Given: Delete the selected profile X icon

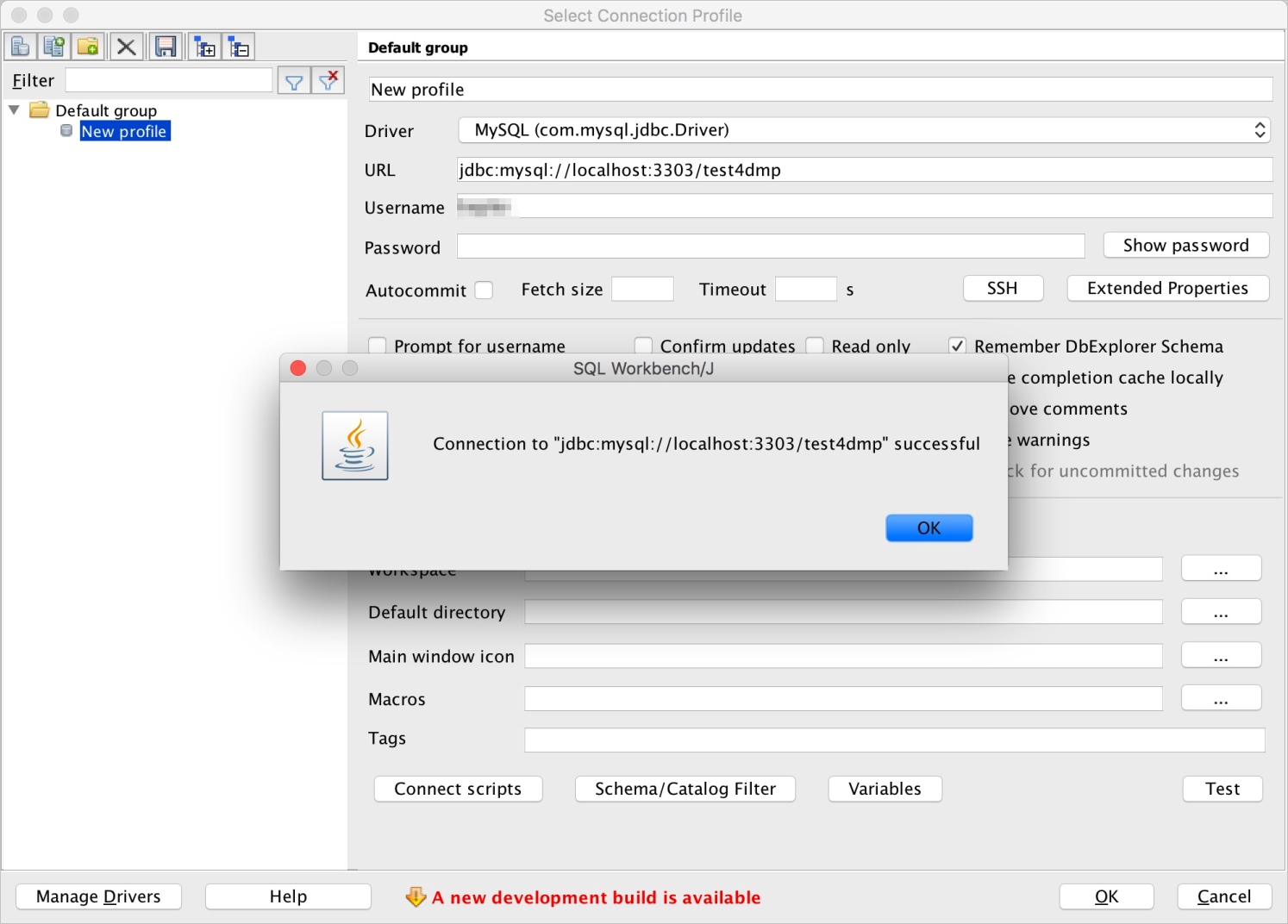Looking at the screenshot, I should coord(127,47).
